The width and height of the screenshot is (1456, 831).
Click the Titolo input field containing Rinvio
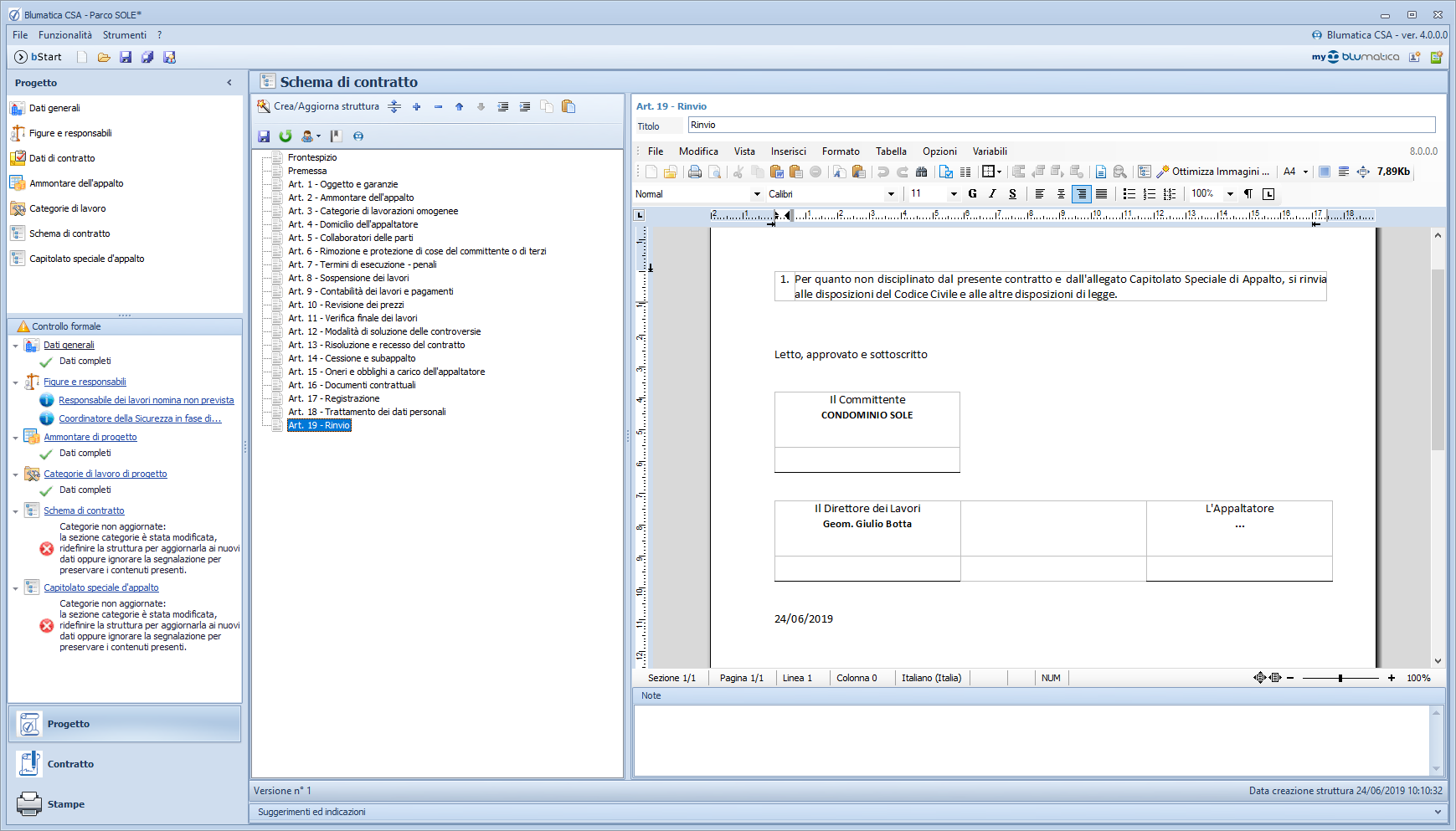pyautogui.click(x=1061, y=125)
